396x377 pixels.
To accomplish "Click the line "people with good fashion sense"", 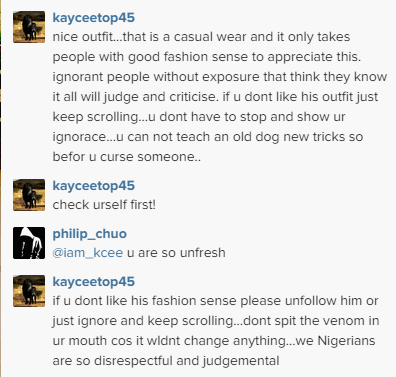I will (x=207, y=57).
